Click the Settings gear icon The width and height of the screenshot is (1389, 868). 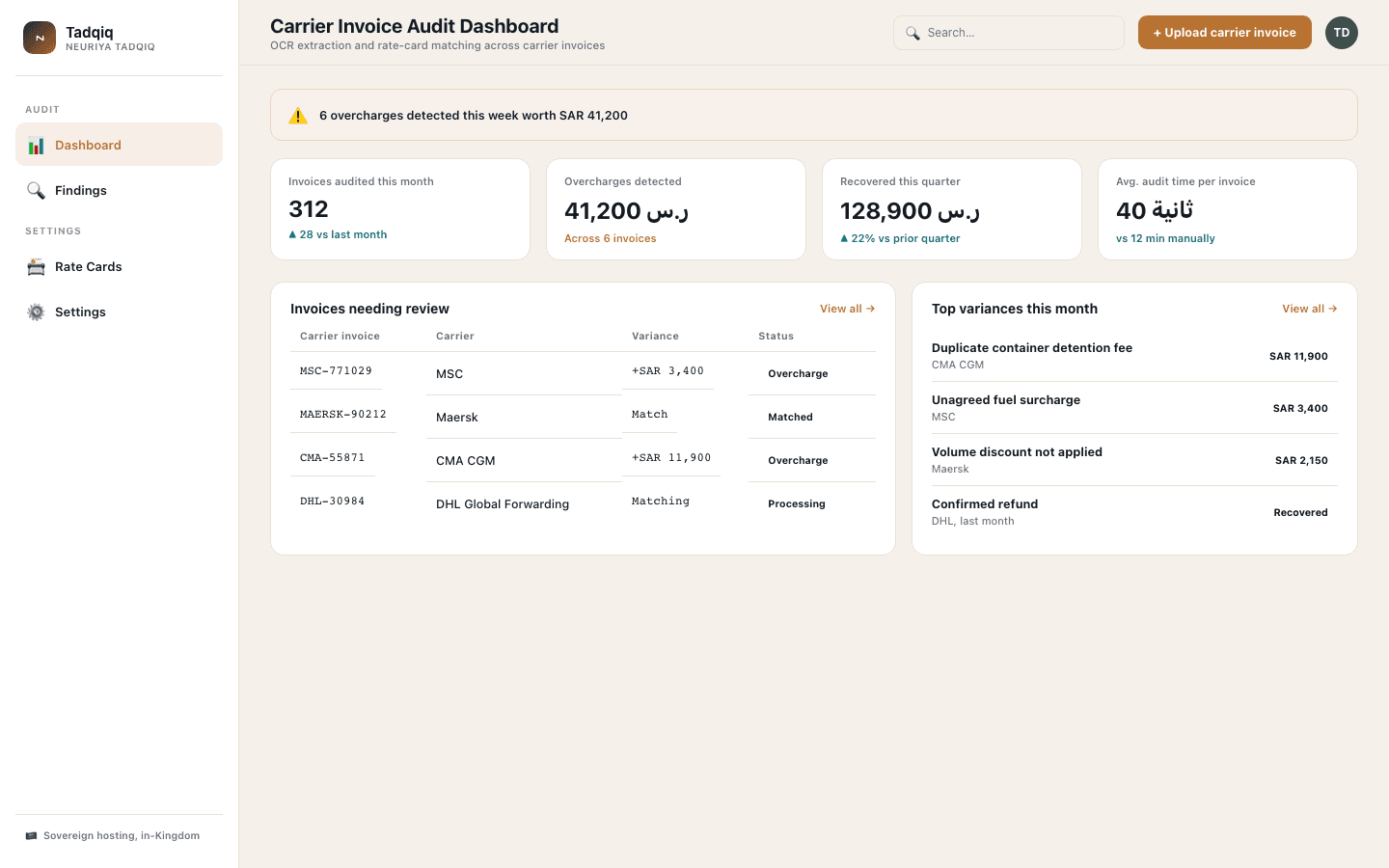[36, 312]
